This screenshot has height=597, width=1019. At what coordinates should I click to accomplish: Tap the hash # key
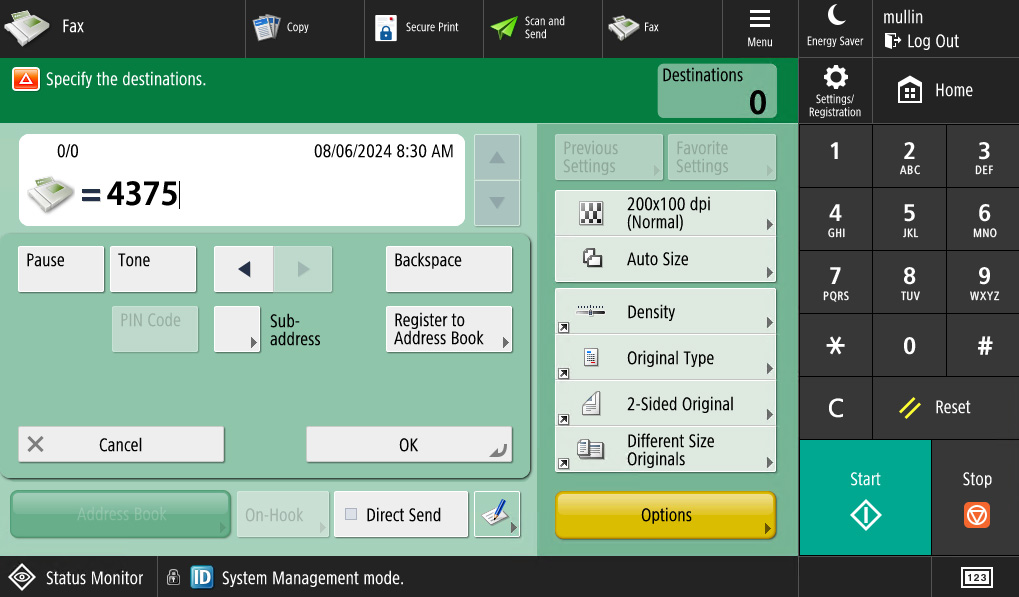983,345
